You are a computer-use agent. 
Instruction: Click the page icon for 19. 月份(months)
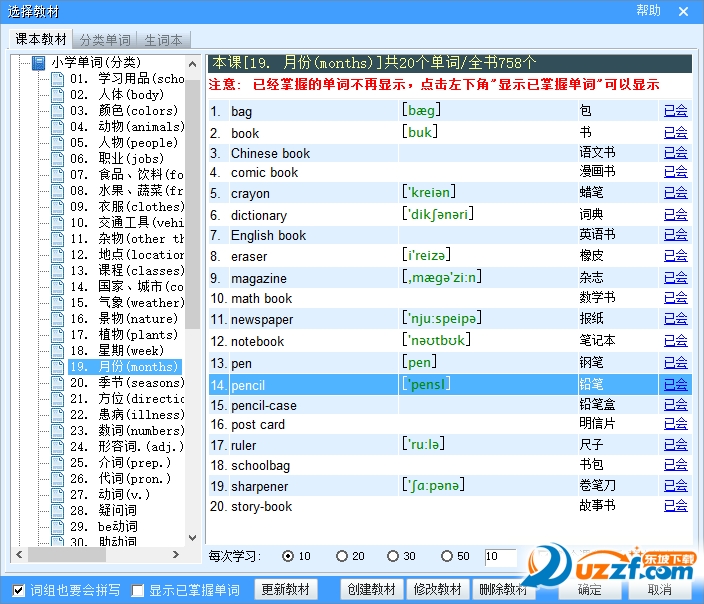click(57, 367)
